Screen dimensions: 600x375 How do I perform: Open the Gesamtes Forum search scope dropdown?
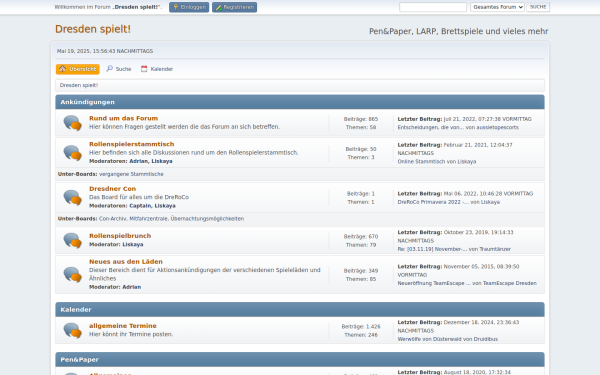[497, 7]
